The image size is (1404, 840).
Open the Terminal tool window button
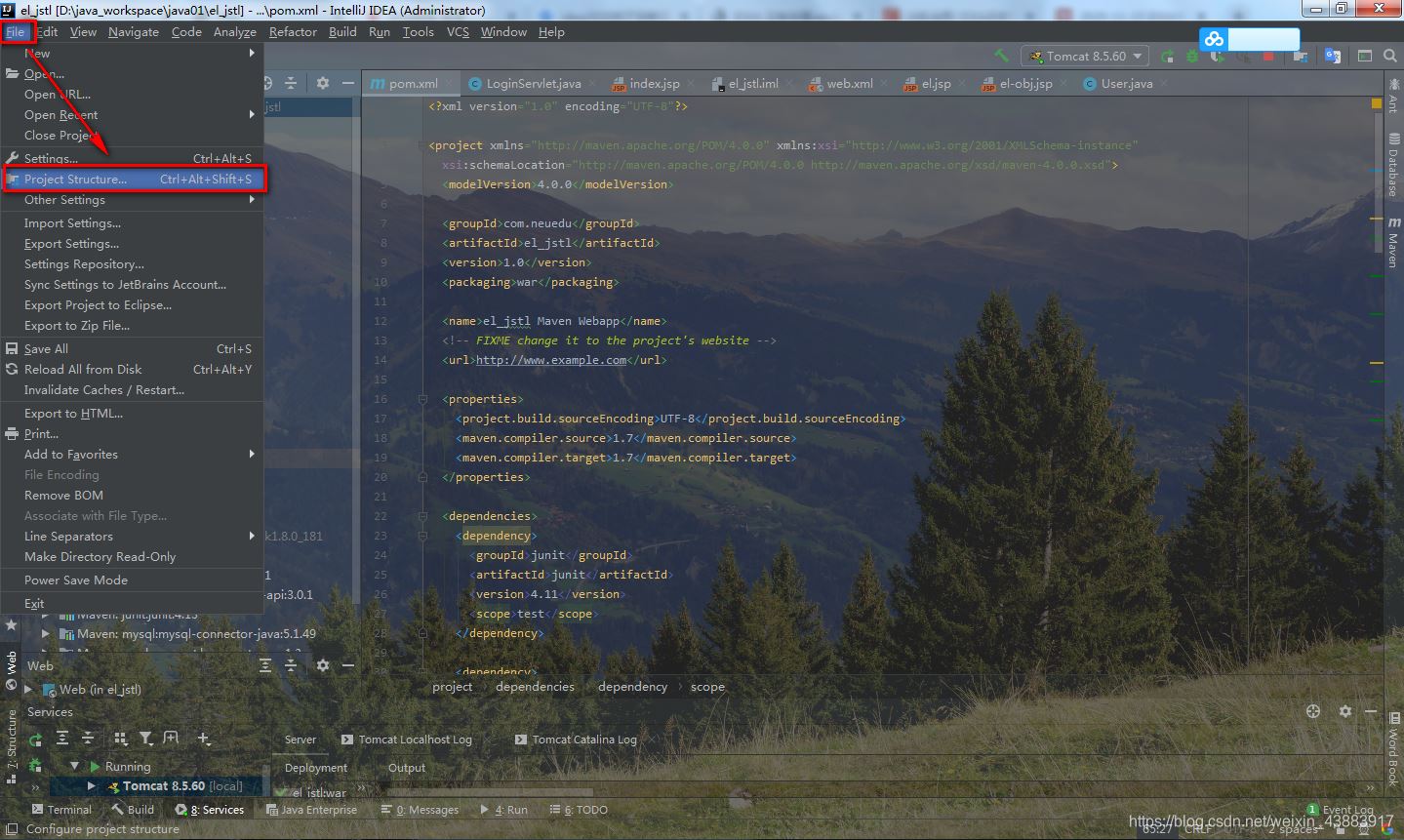tap(61, 810)
